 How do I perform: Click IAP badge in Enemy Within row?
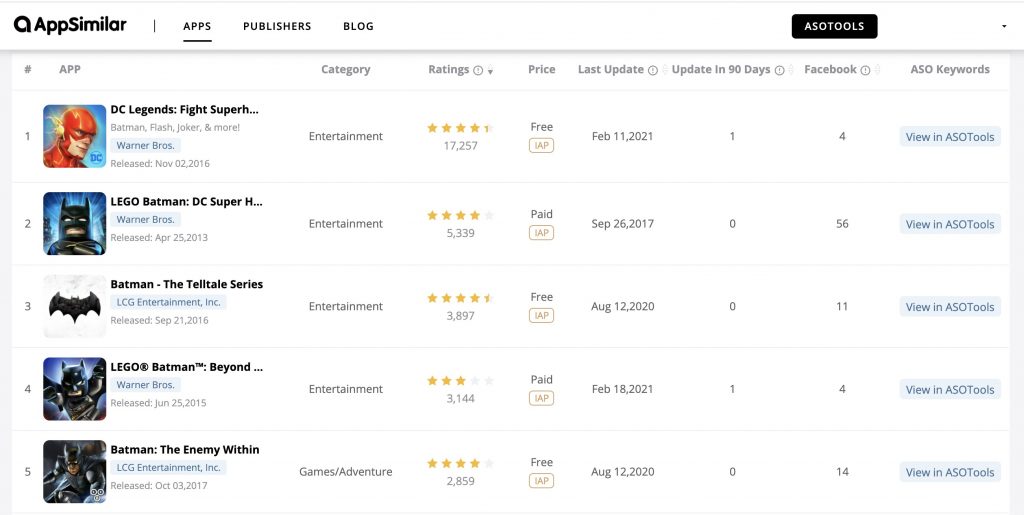point(541,481)
